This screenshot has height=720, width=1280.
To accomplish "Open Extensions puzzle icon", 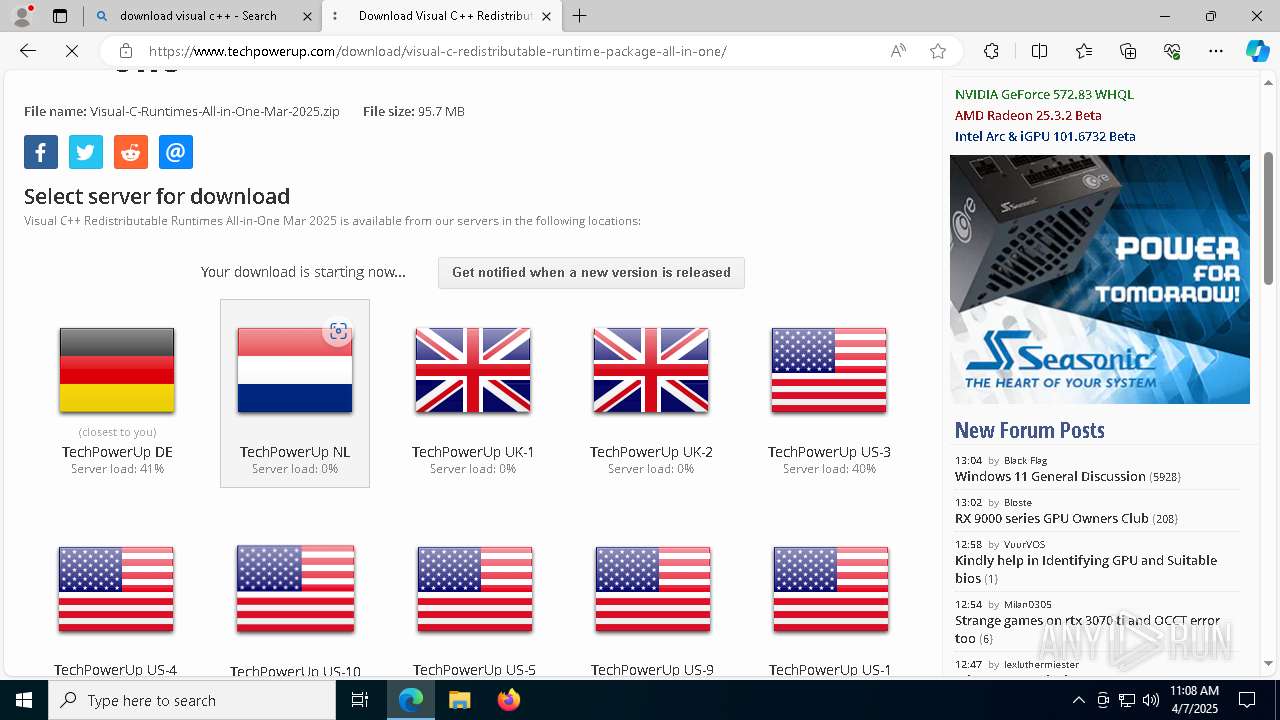I will point(991,51).
